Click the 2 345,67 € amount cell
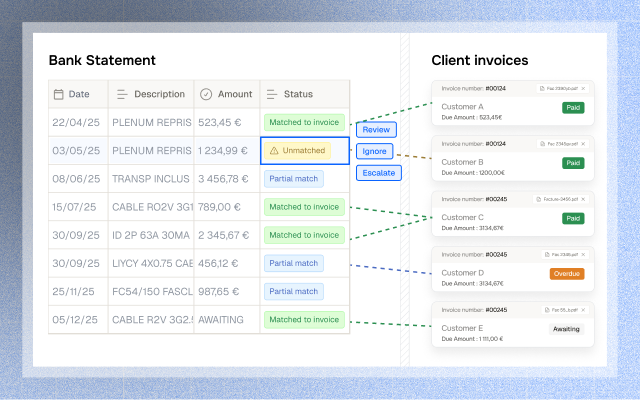This screenshot has height=400, width=640. [227, 235]
